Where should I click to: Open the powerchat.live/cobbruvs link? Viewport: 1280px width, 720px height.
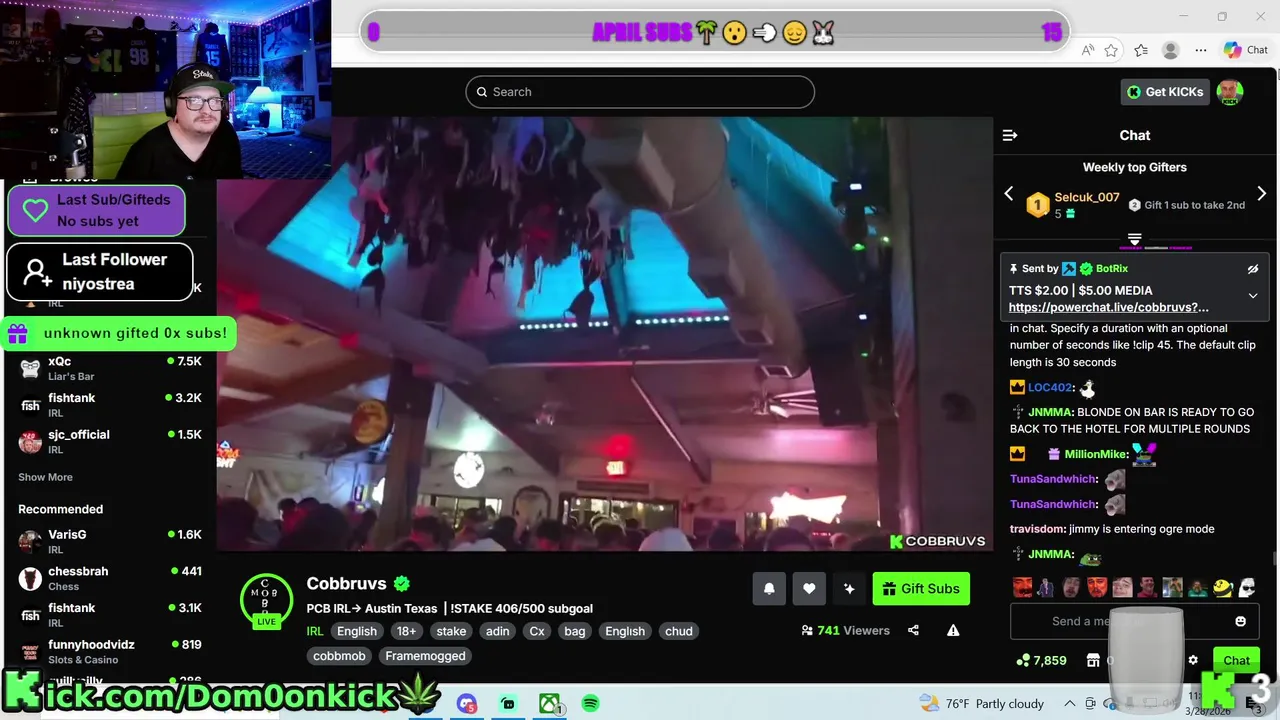pyautogui.click(x=1108, y=307)
